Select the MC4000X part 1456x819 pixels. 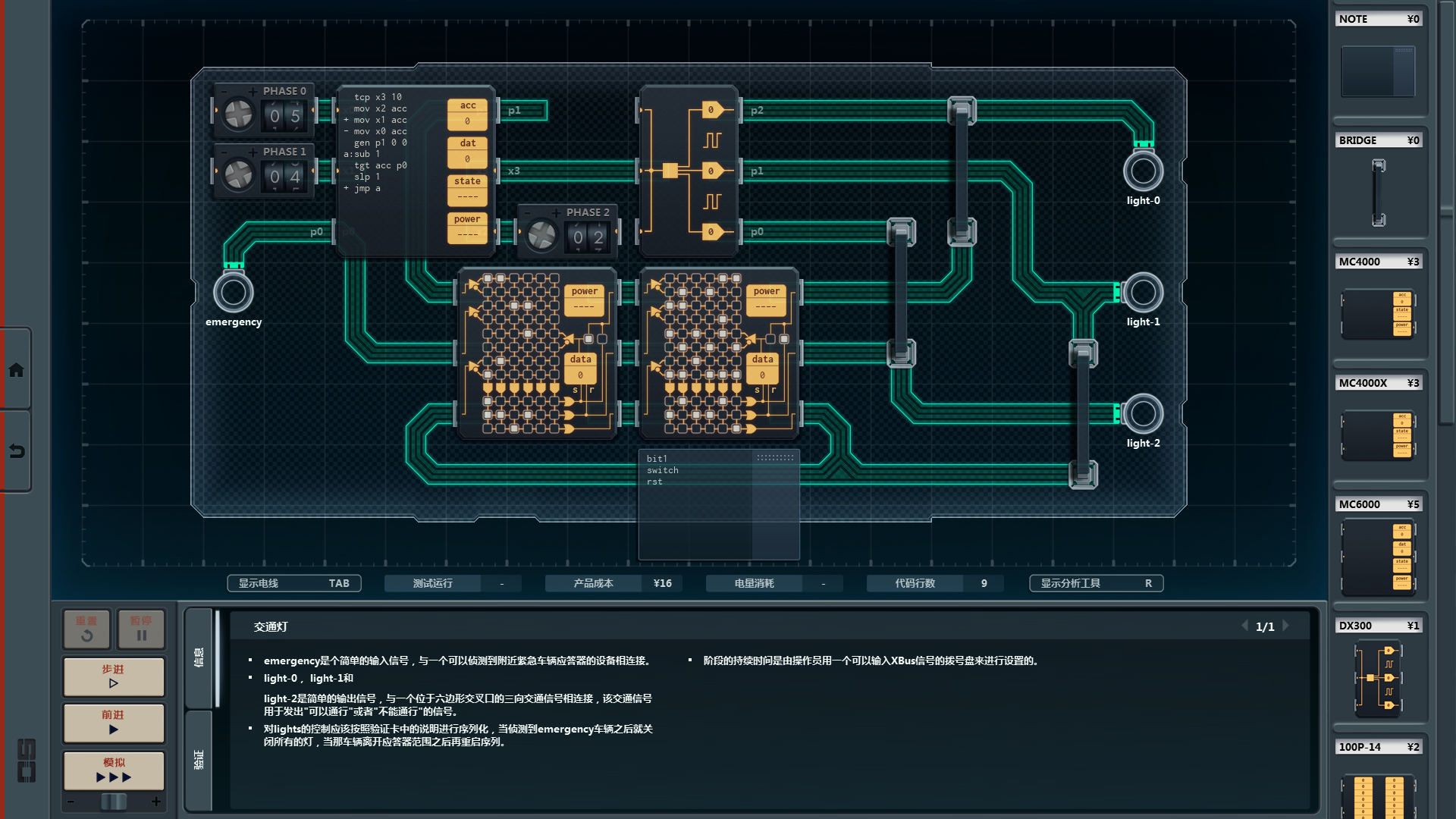coord(1378,435)
